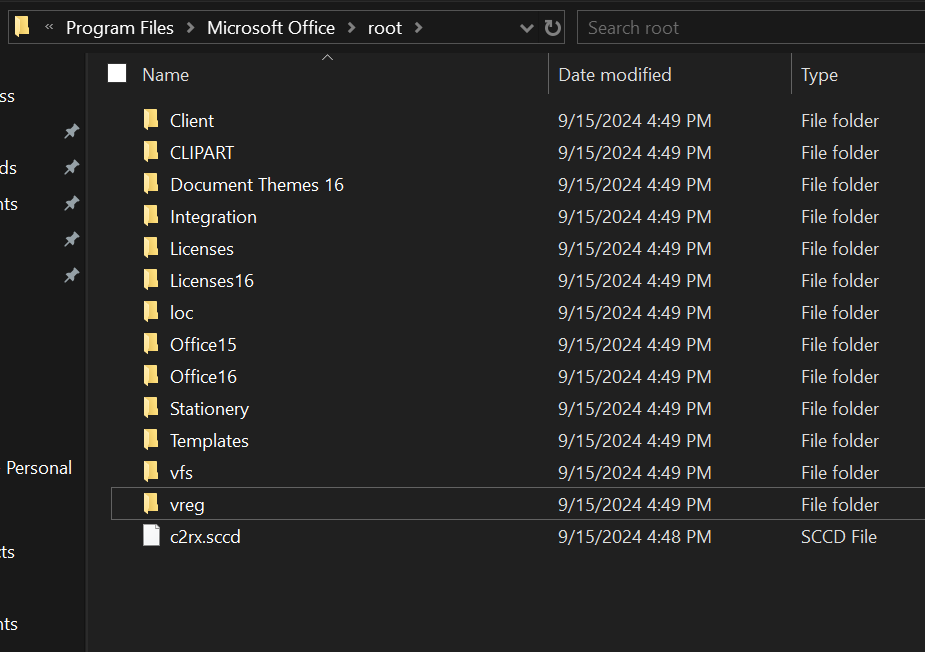Toggle the select-all checkbox in header
Viewport: 925px width, 652px height.
click(117, 74)
